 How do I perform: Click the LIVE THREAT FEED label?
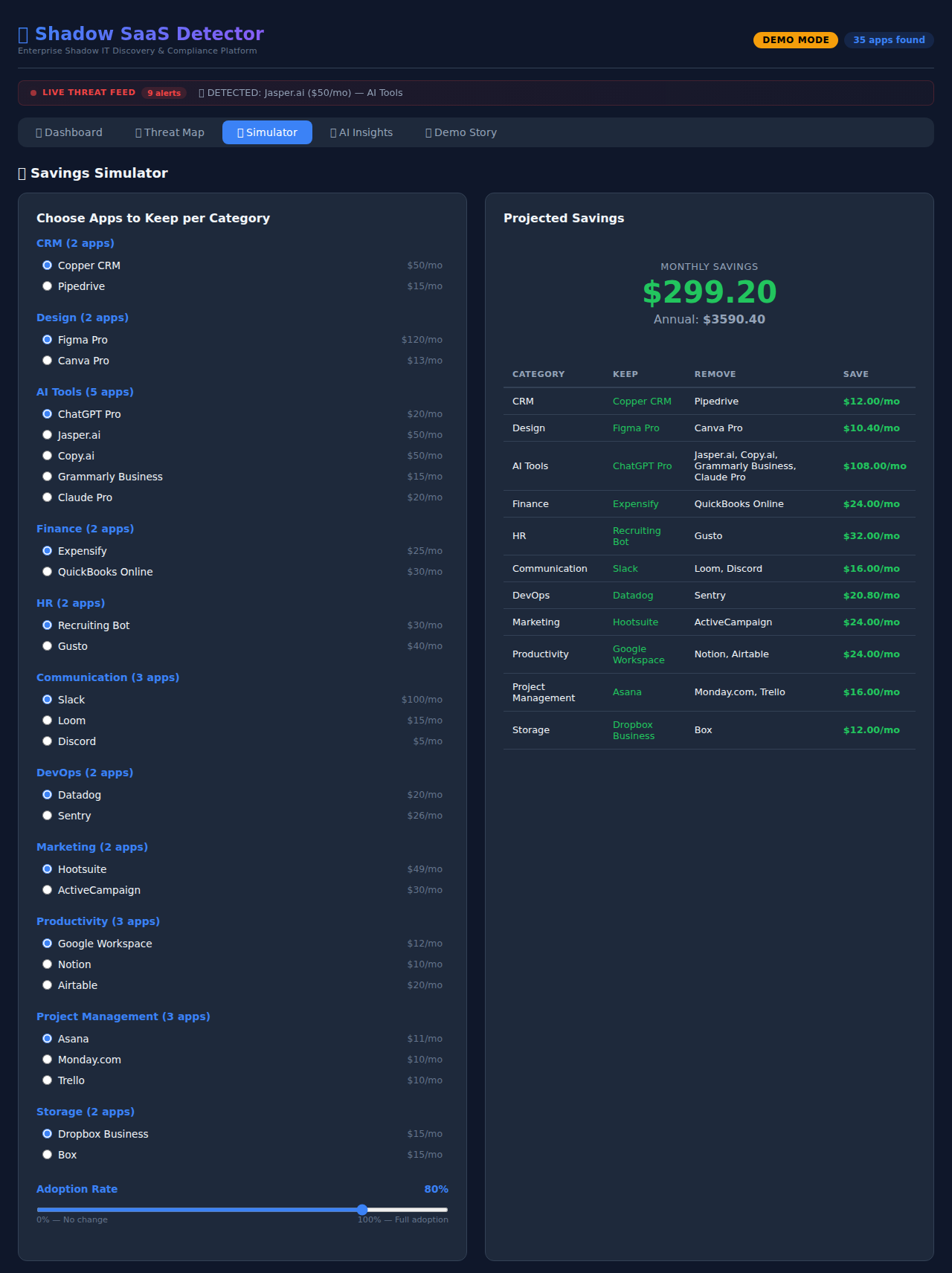[89, 92]
